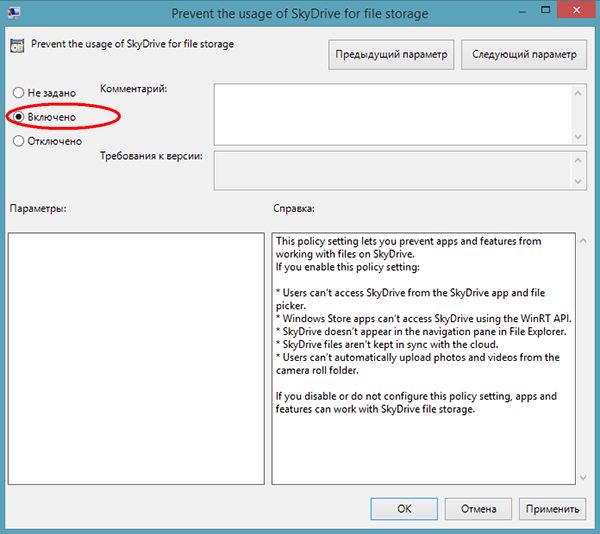
Task: Cancel via the "Отмена" button
Action: click(x=478, y=509)
